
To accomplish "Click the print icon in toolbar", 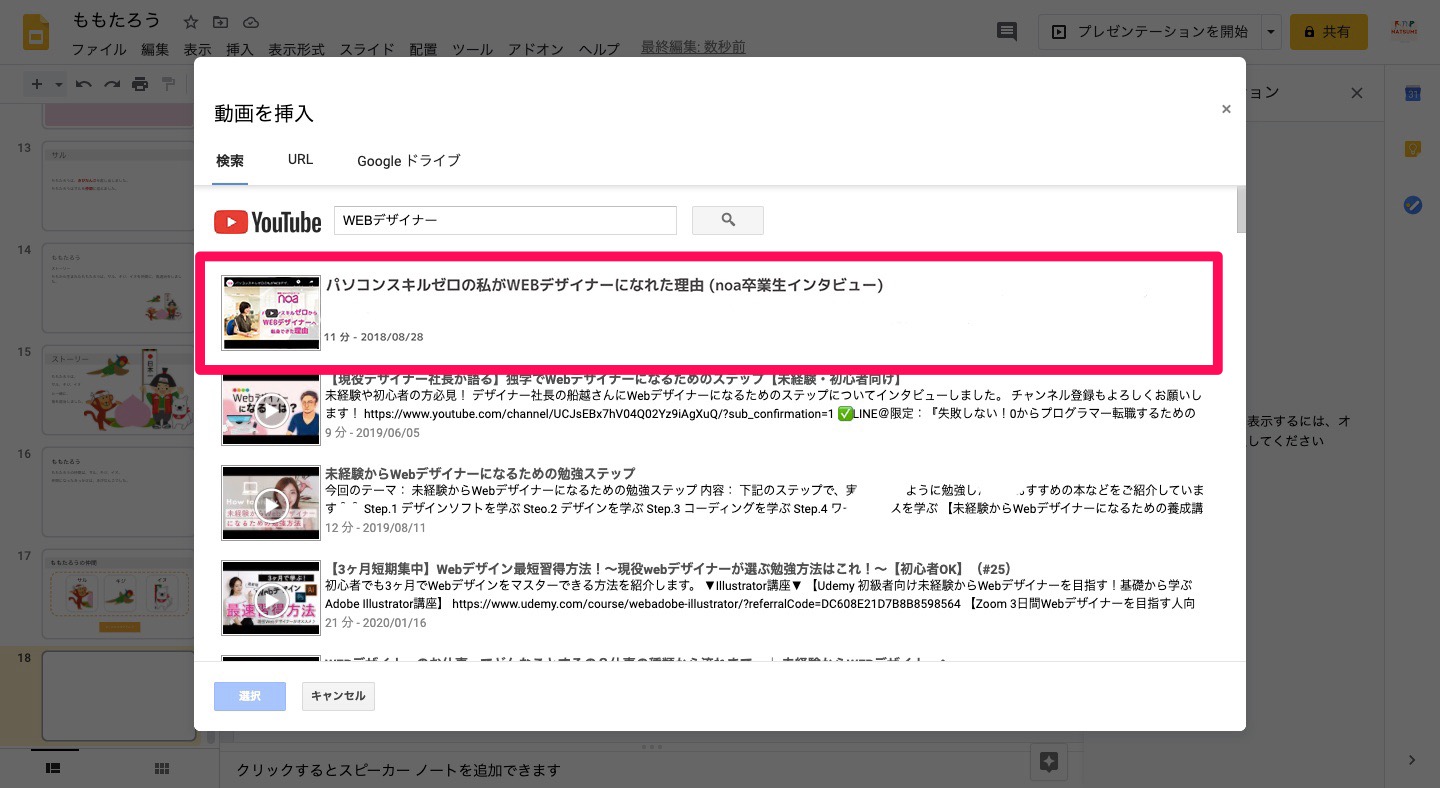I will tap(140, 84).
